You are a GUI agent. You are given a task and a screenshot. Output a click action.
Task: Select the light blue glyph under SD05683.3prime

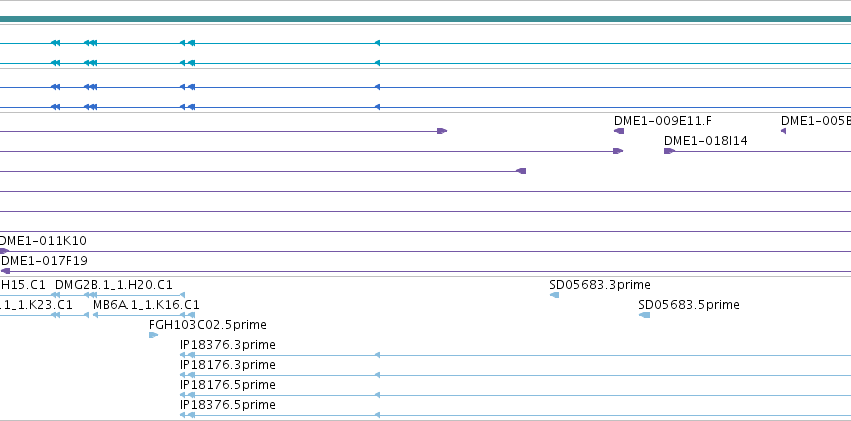pyautogui.click(x=554, y=295)
